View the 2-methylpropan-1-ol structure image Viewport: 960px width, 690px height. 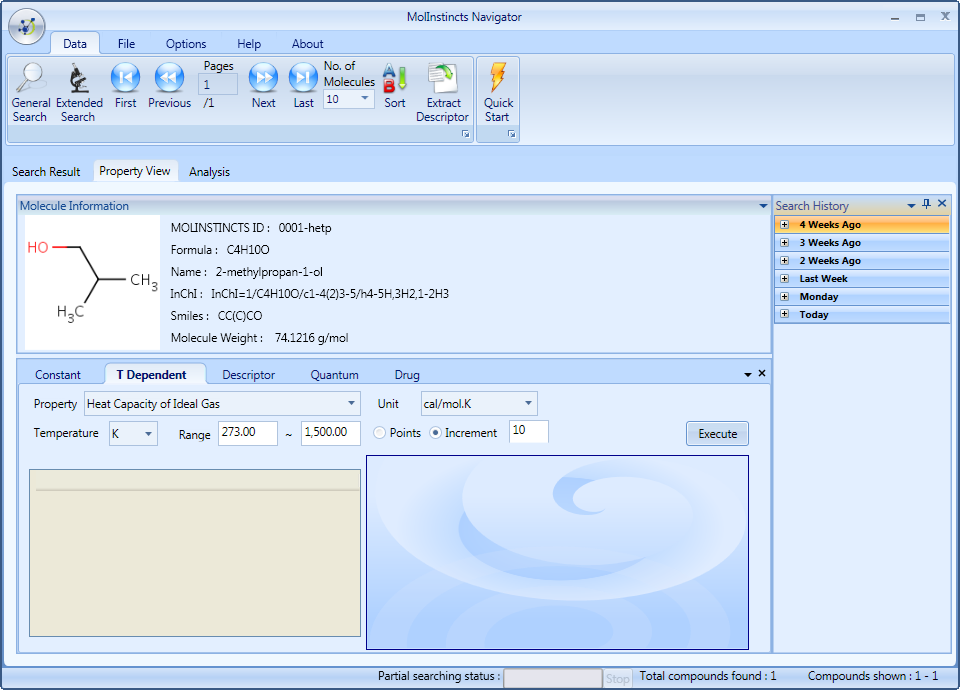pos(92,282)
